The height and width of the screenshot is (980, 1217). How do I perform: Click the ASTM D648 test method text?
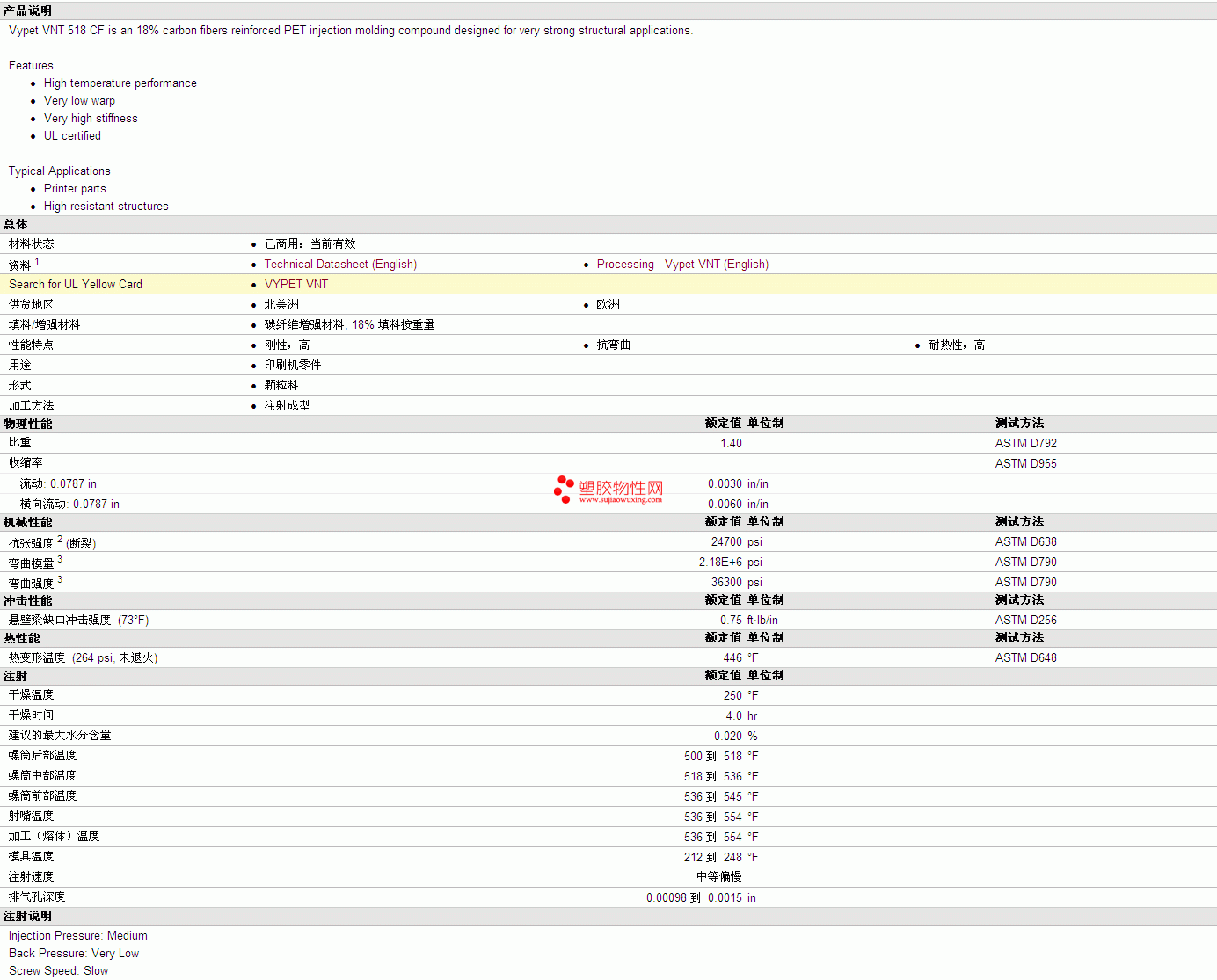point(1025,658)
